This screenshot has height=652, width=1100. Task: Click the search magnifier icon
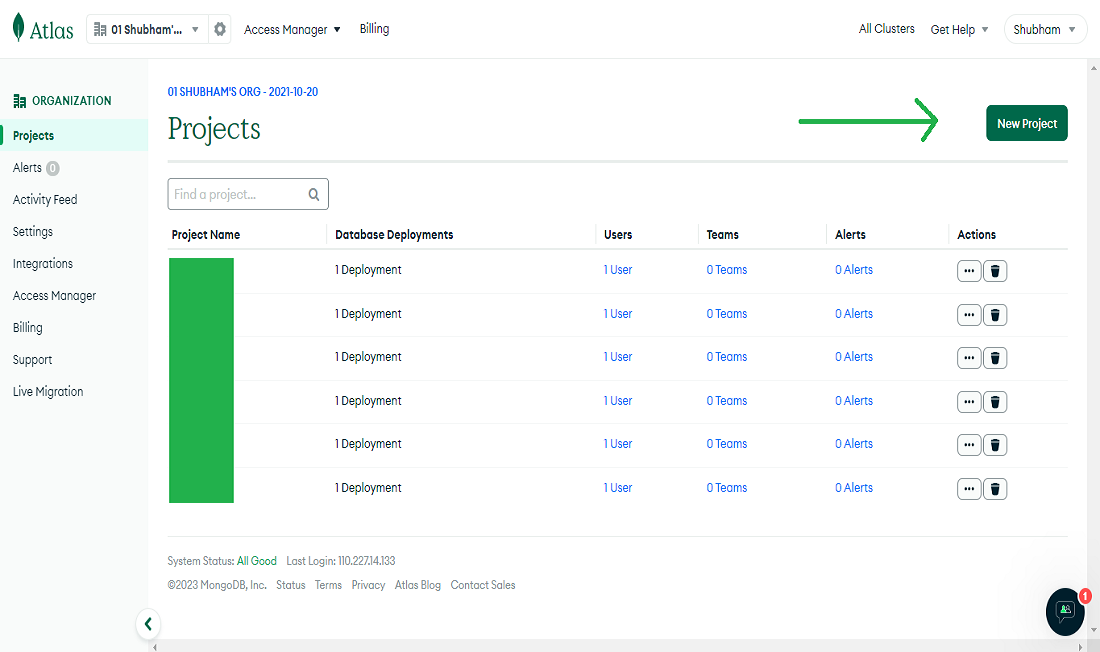(x=314, y=194)
